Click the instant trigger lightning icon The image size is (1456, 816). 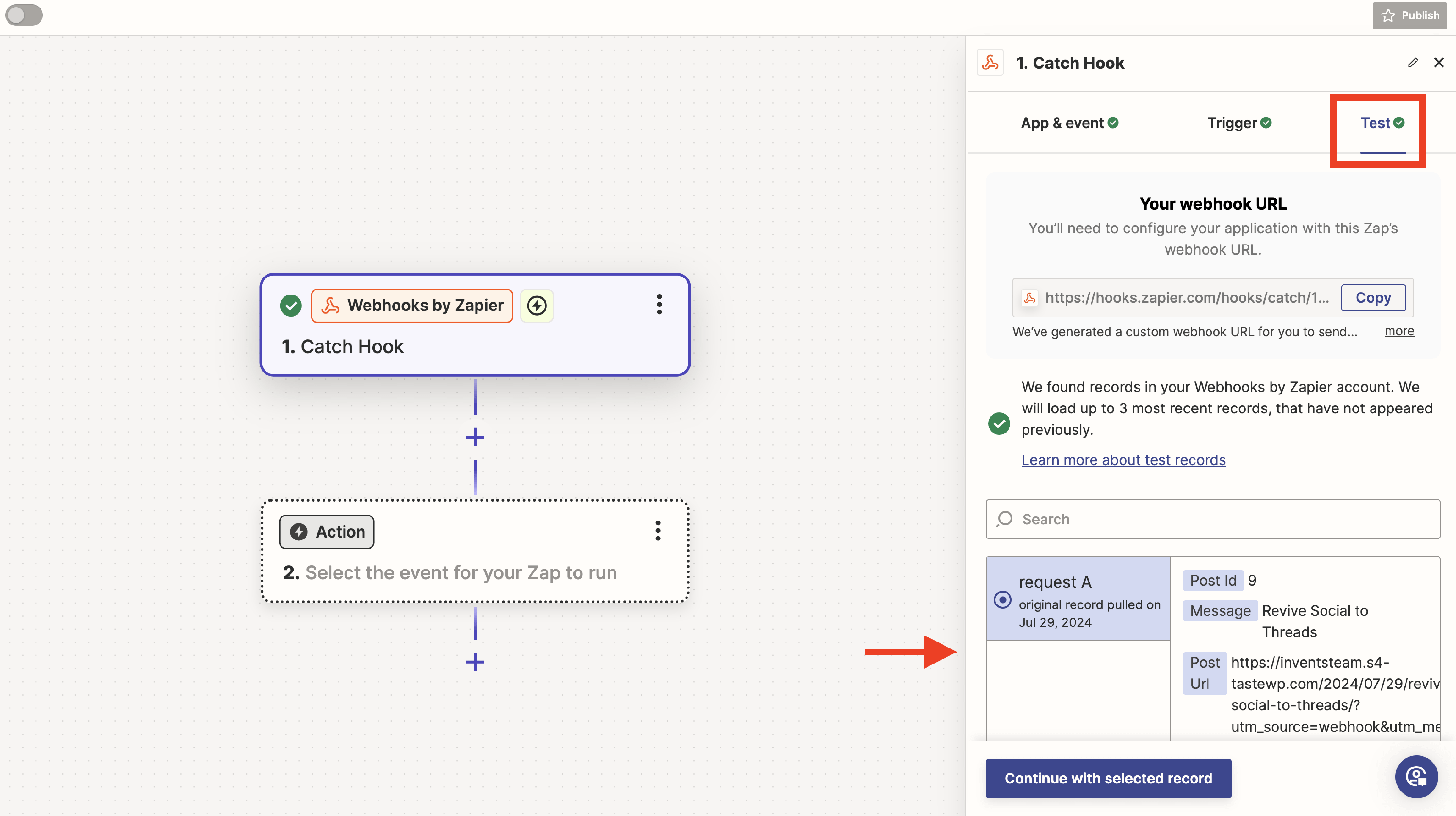coord(536,306)
